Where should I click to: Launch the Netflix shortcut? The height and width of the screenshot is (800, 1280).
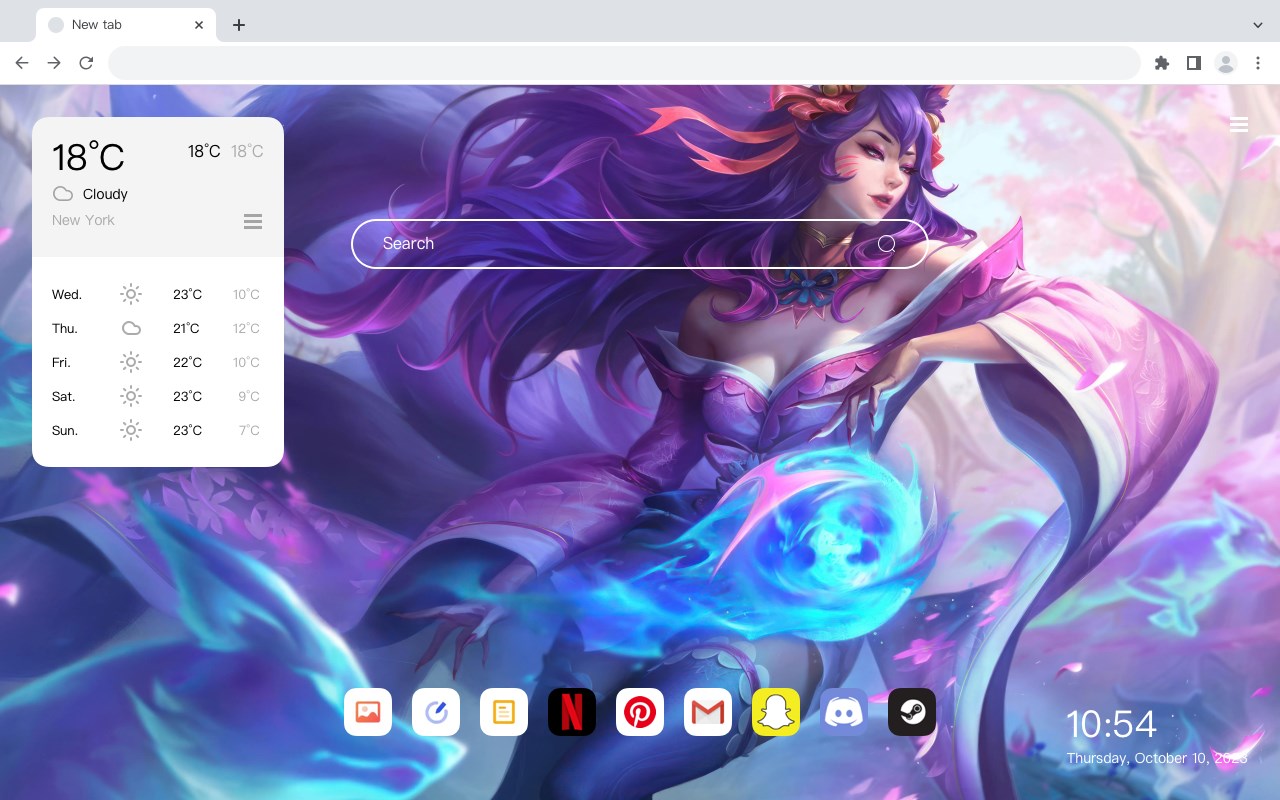[572, 712]
